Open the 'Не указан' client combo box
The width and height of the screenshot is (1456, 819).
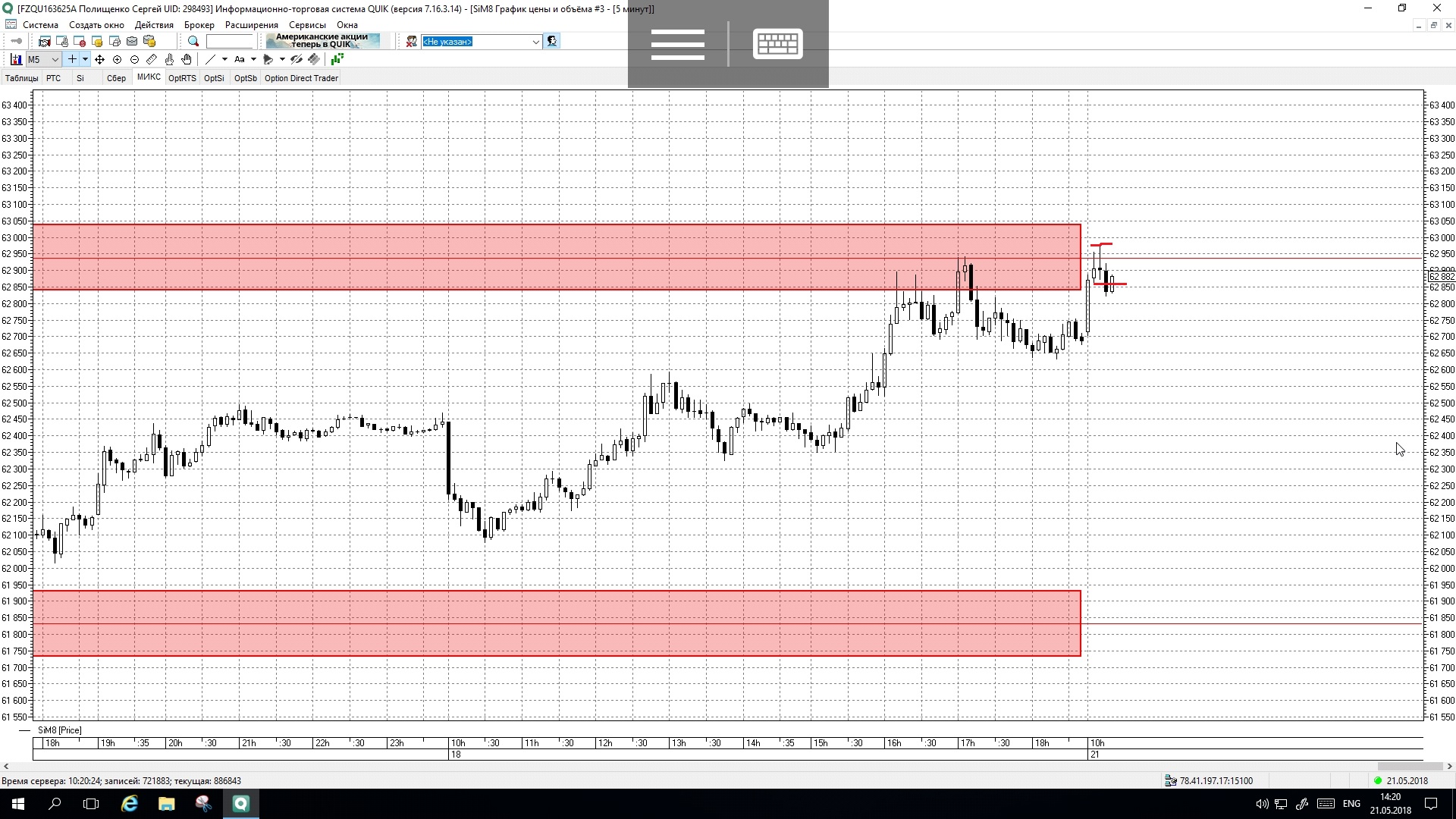pyautogui.click(x=482, y=42)
